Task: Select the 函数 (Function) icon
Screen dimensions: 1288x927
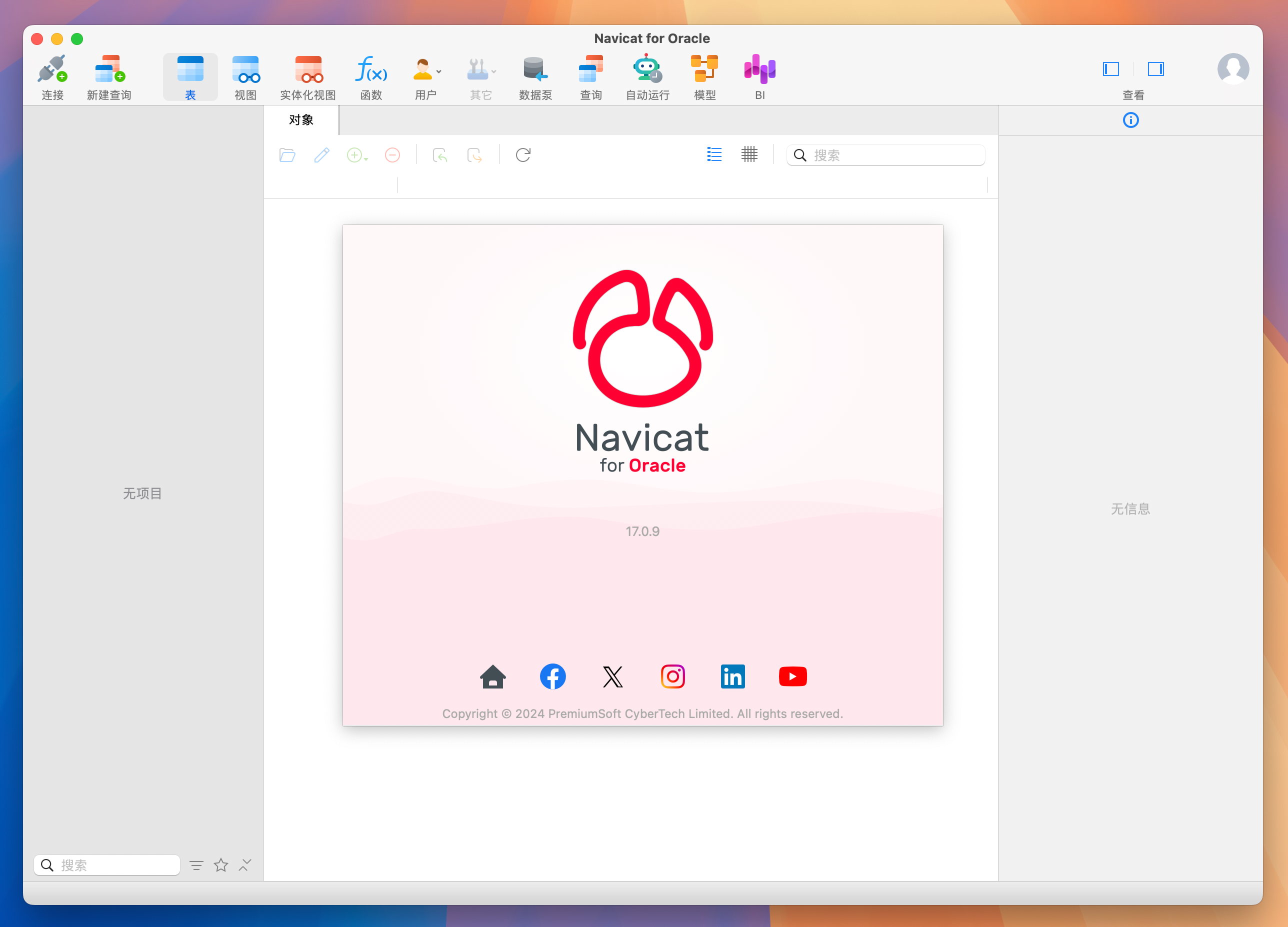Action: pos(371,76)
